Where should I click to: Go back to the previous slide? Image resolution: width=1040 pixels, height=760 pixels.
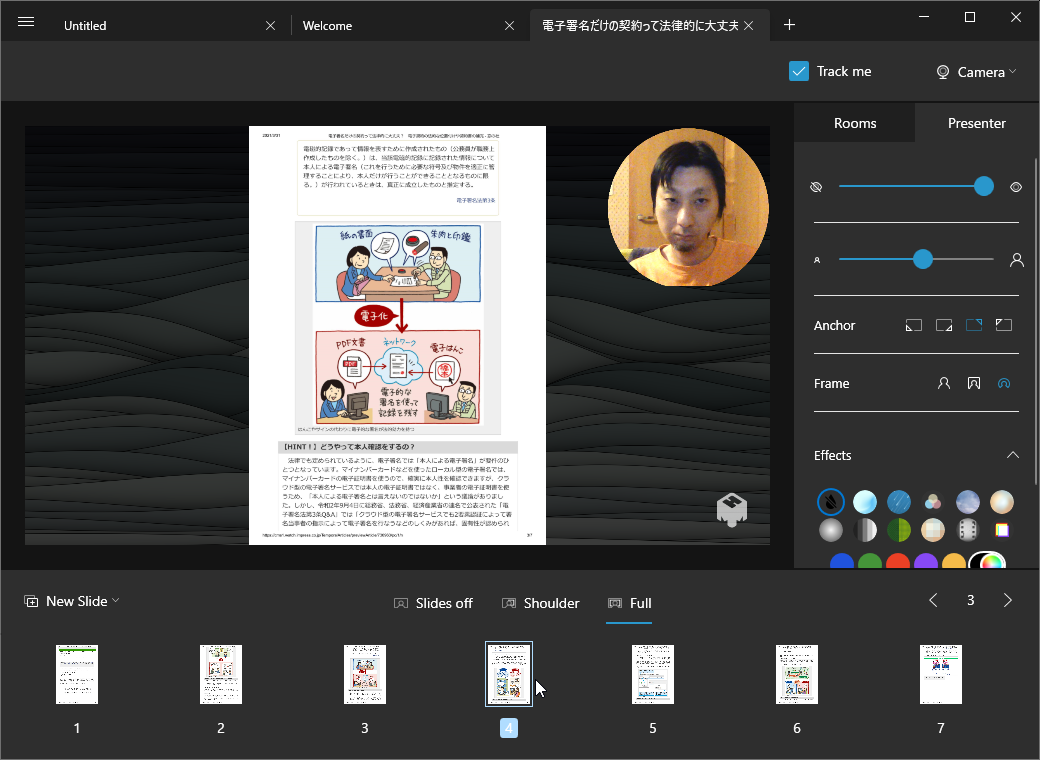pos(933,600)
